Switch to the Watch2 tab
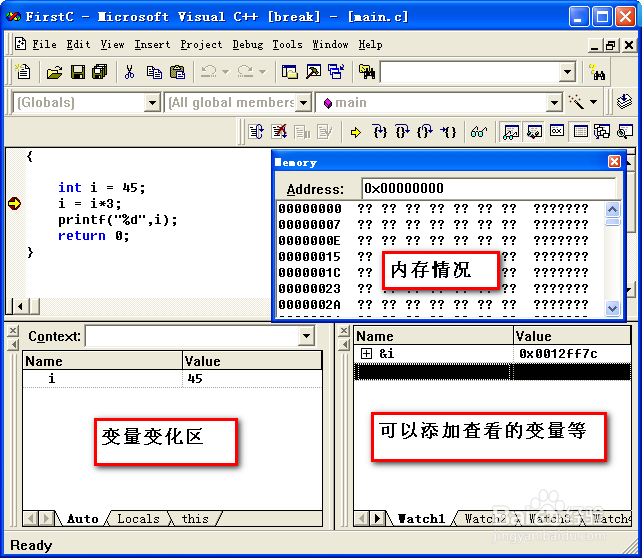Image resolution: width=642 pixels, height=558 pixels. point(484,519)
